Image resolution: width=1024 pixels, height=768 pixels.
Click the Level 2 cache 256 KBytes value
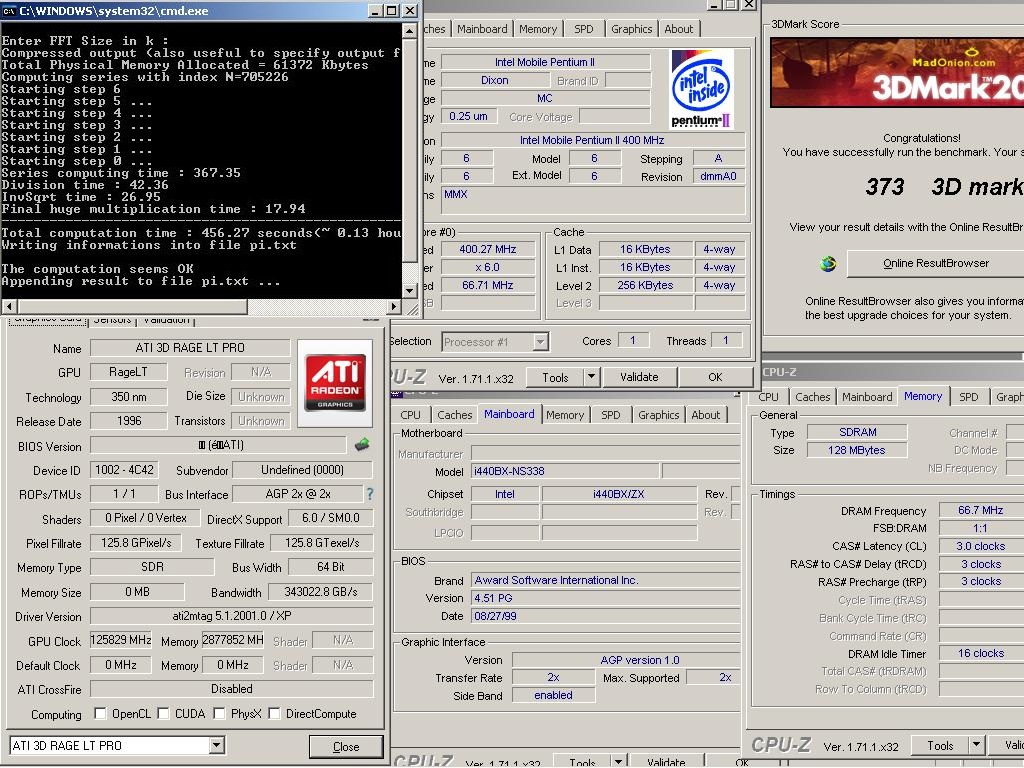[645, 285]
